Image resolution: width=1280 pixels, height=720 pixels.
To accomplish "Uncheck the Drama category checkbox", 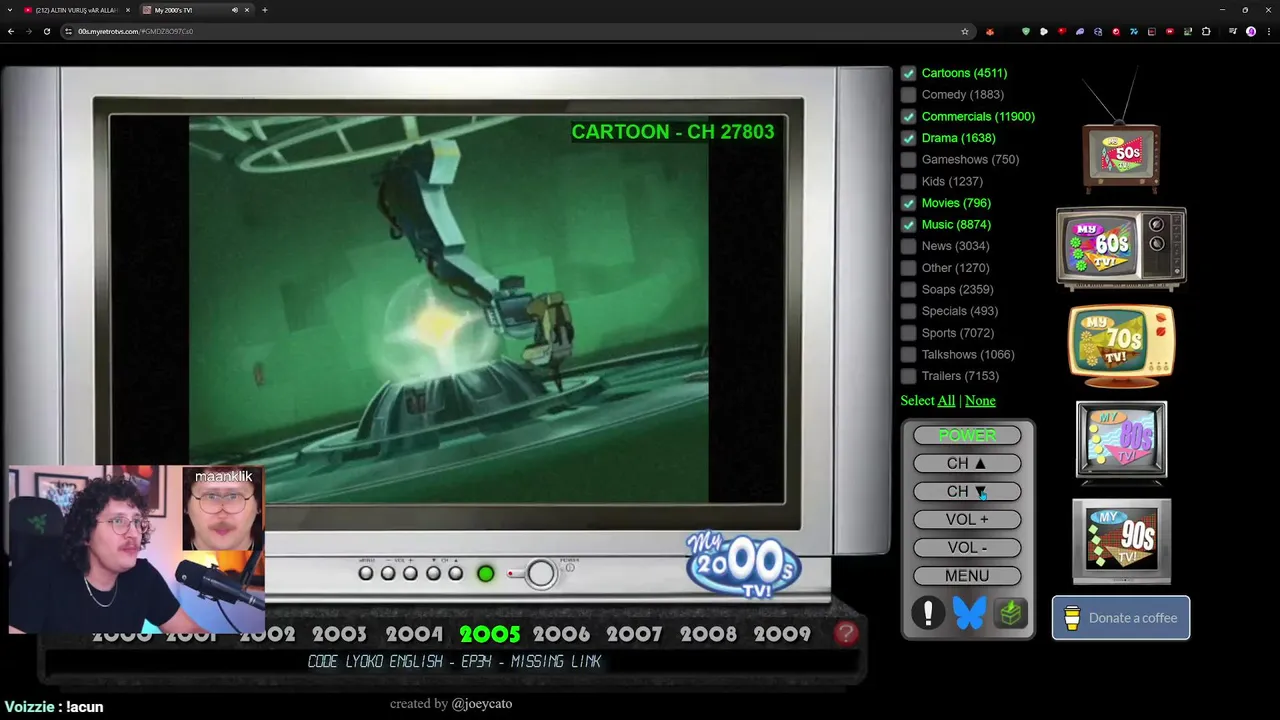I will [x=908, y=138].
